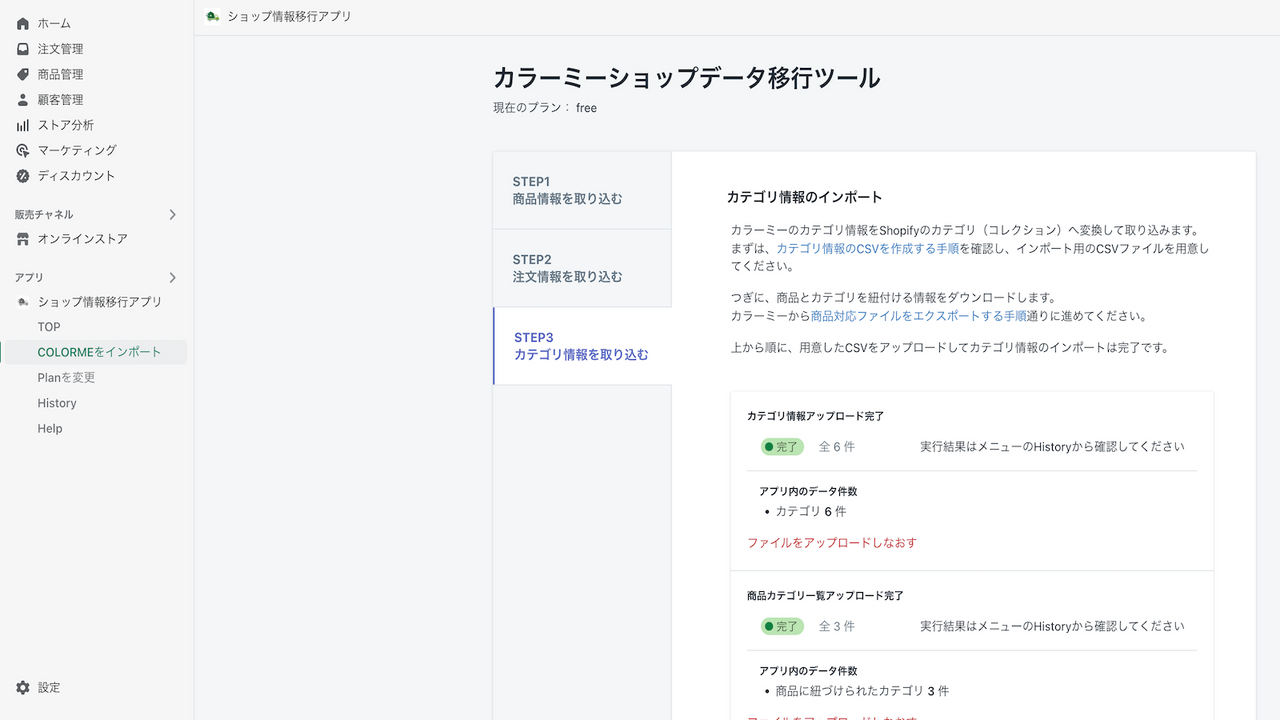Open 商品対応ファイルをエクスポートする手順 link
The height and width of the screenshot is (720, 1280).
click(x=918, y=316)
